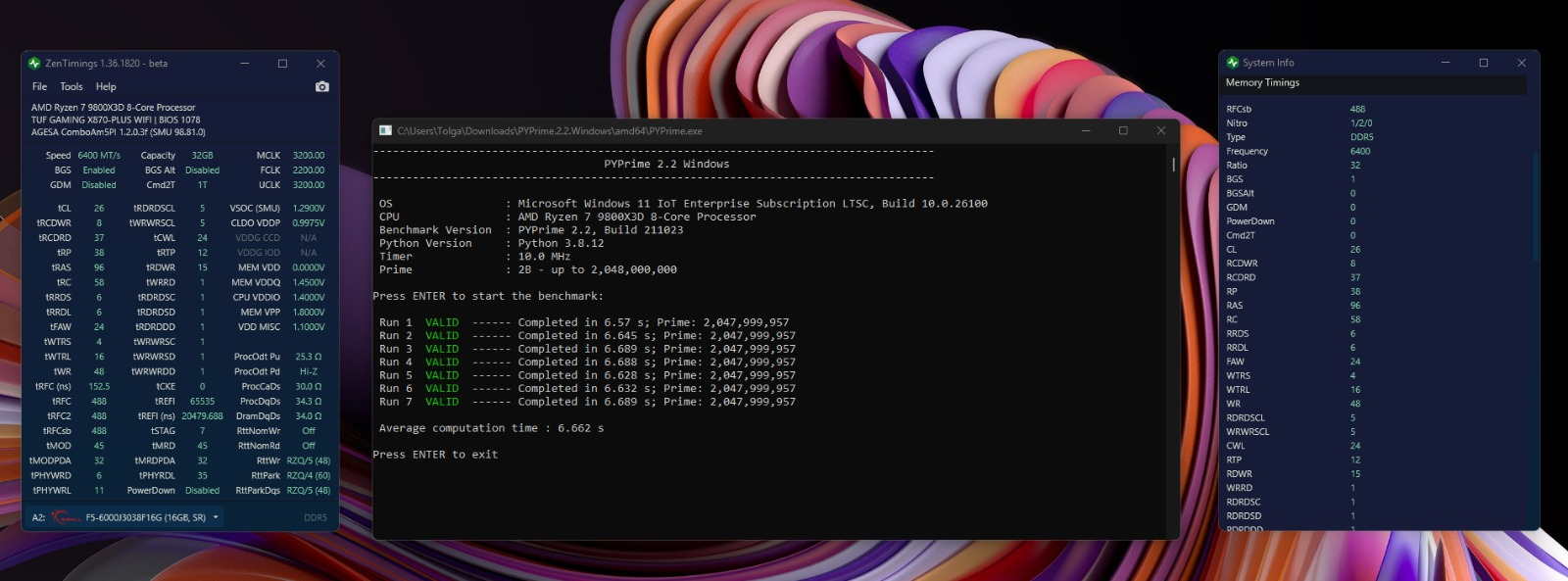Click the PYPrime console scrollbar thumb

click(1173, 165)
